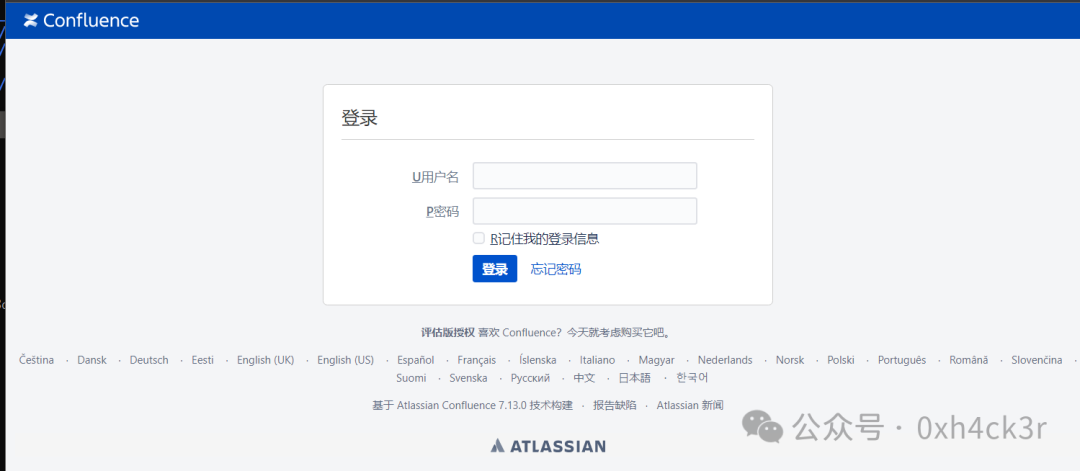Switch language to Português

tap(902, 360)
